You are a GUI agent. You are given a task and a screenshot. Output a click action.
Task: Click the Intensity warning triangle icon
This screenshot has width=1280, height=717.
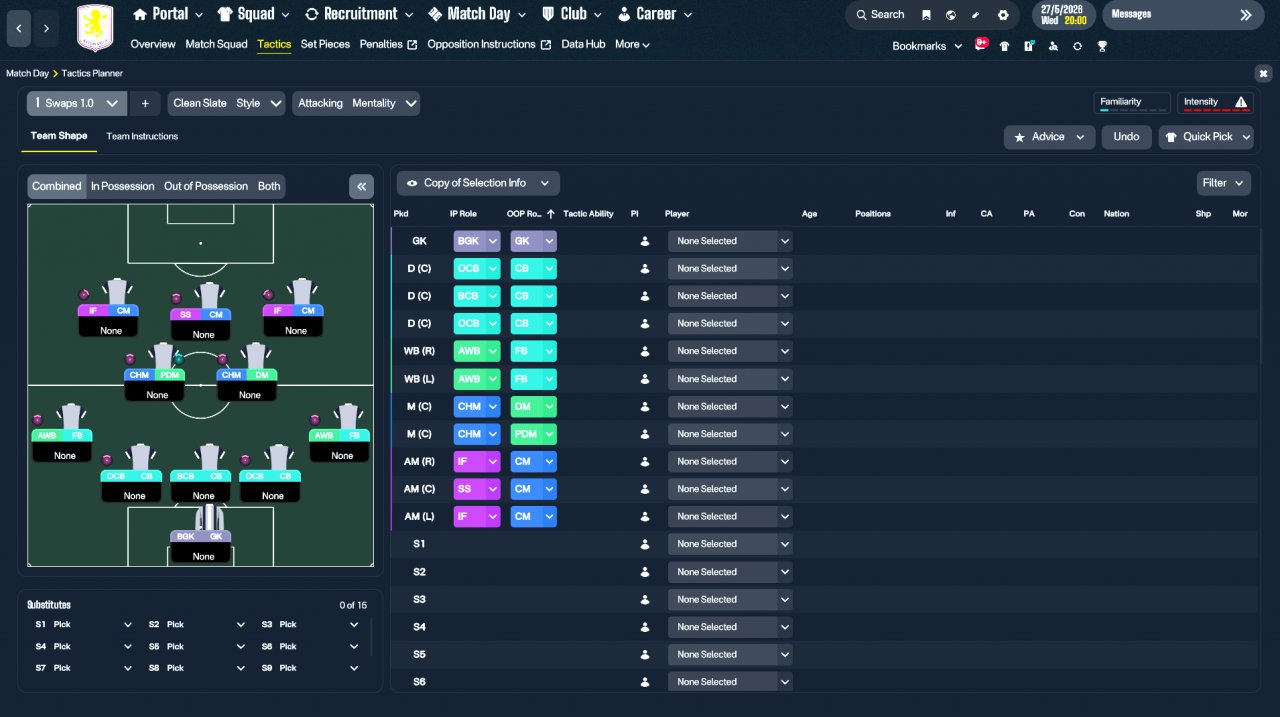(1241, 102)
